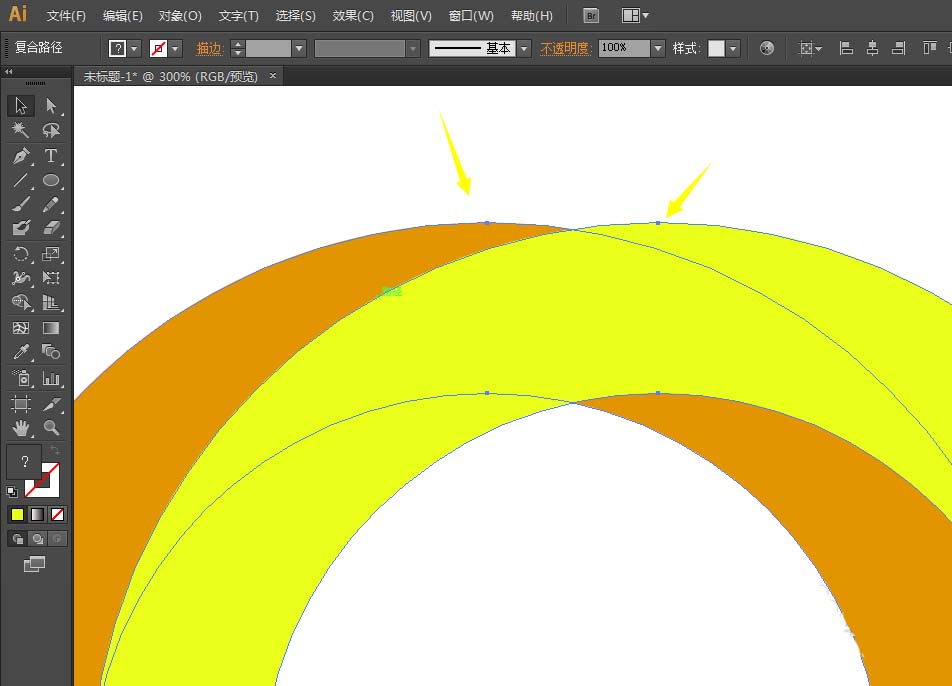This screenshot has height=686, width=952.
Task: Click the 描边 stroke panel link
Action: [210, 48]
